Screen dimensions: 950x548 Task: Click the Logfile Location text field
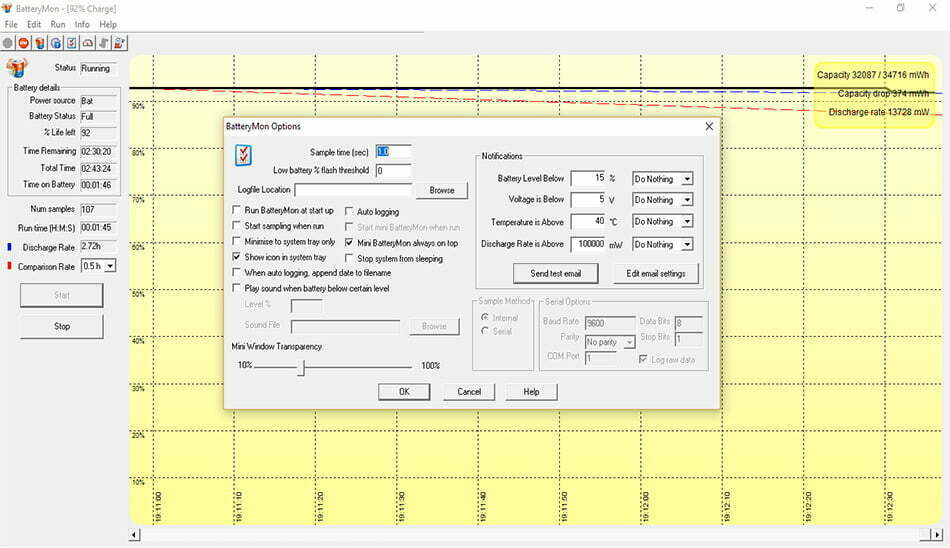353,190
